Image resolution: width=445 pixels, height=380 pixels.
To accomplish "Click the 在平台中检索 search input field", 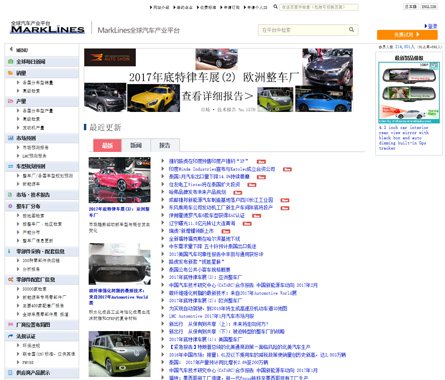I will (x=302, y=30).
